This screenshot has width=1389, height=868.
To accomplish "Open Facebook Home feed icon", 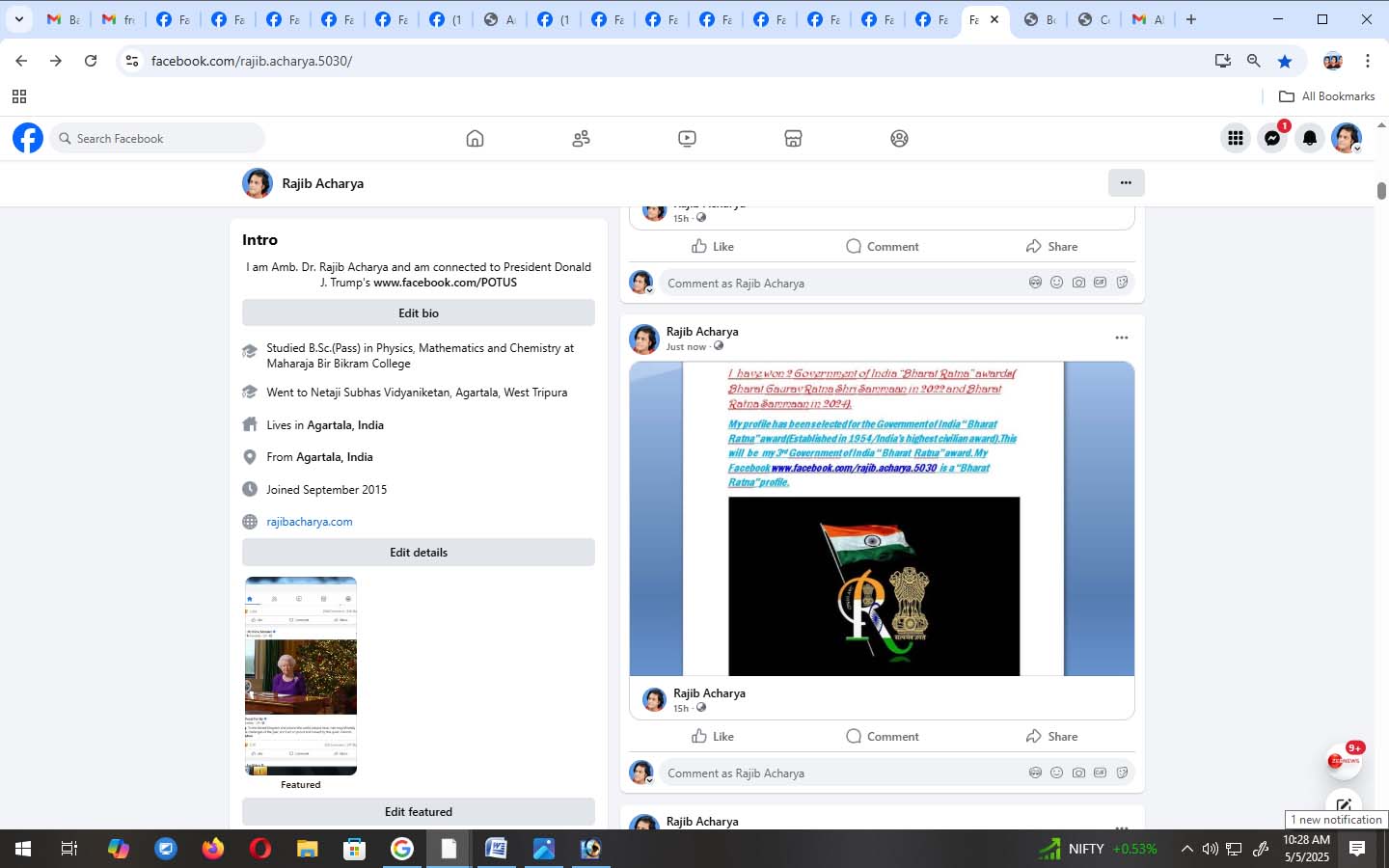I will (475, 138).
